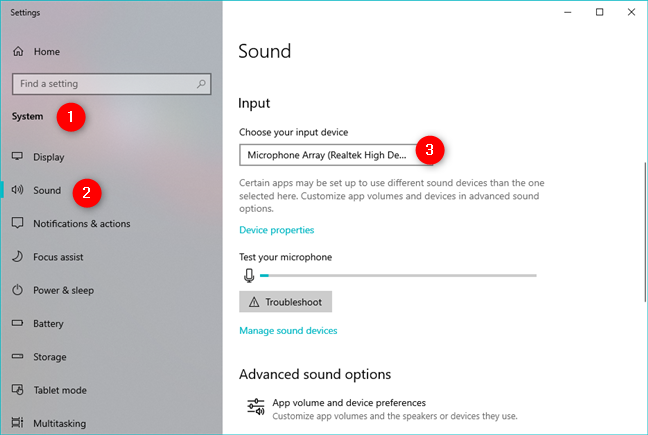Open Multitasking settings

tap(60, 423)
